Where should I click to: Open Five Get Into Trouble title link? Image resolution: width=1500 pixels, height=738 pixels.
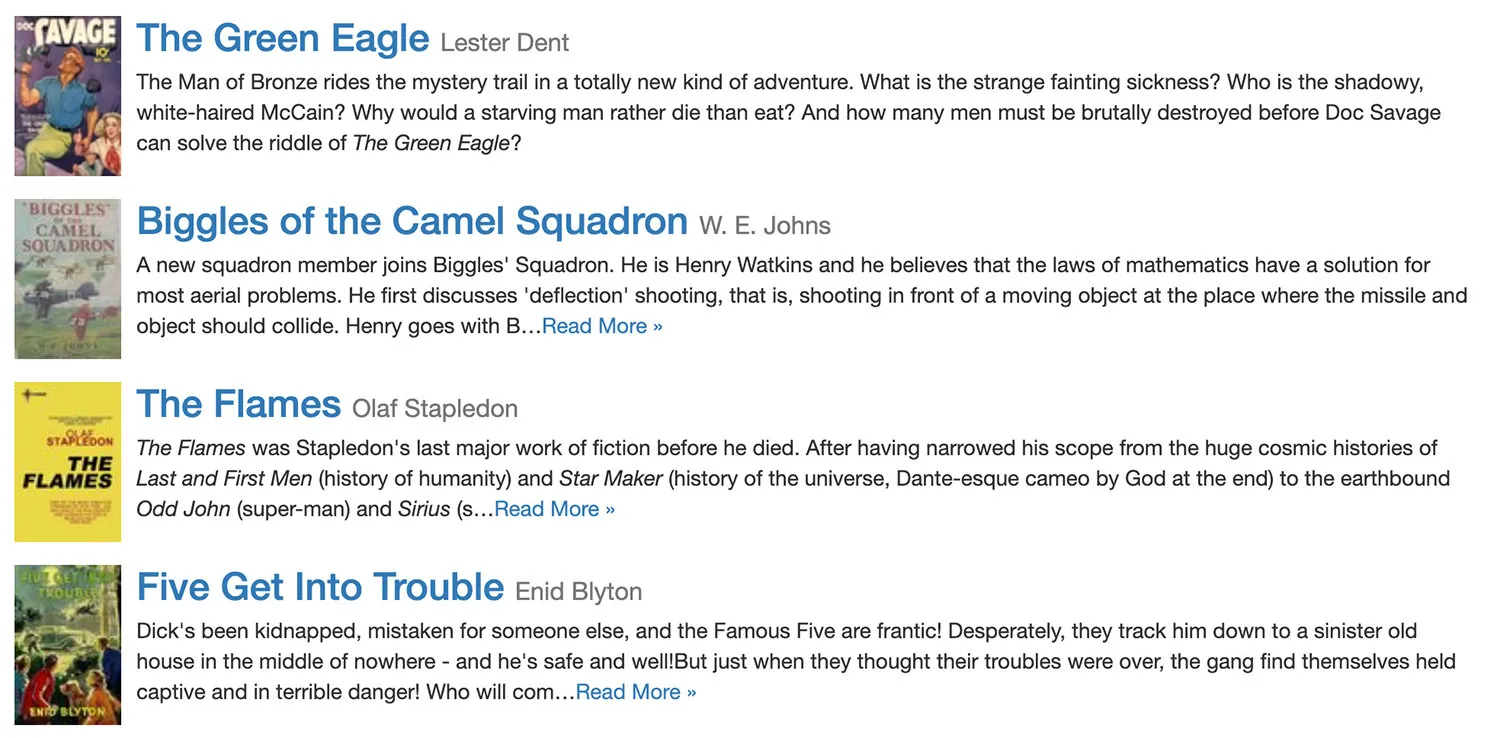click(320, 587)
